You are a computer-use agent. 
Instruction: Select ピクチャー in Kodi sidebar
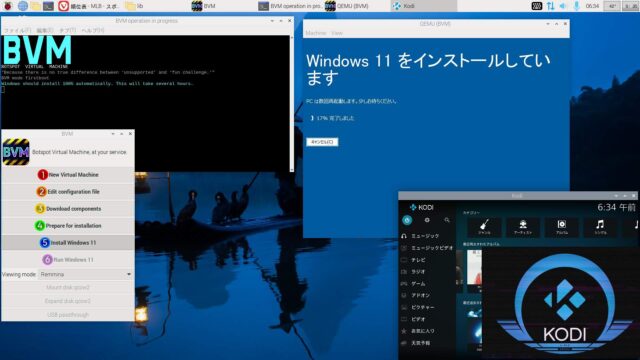pyautogui.click(x=427, y=307)
